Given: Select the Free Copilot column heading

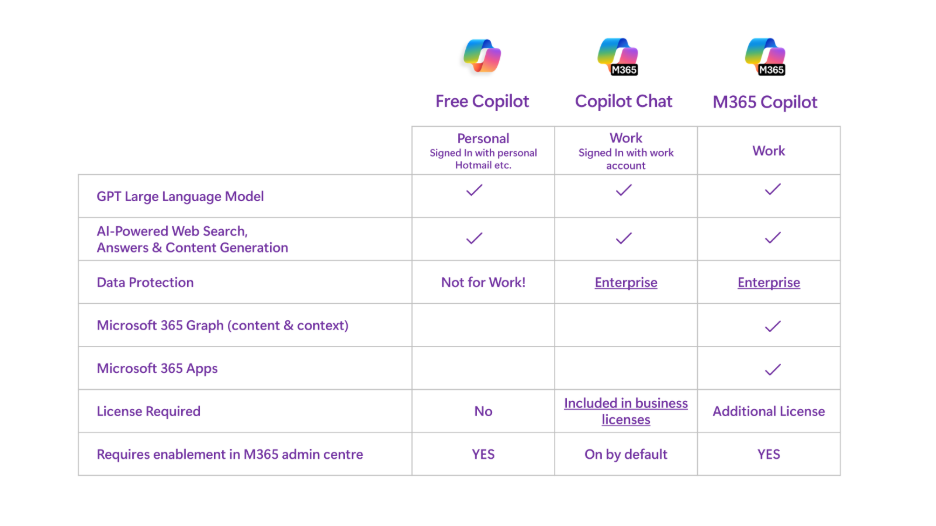Looking at the screenshot, I should (482, 101).
